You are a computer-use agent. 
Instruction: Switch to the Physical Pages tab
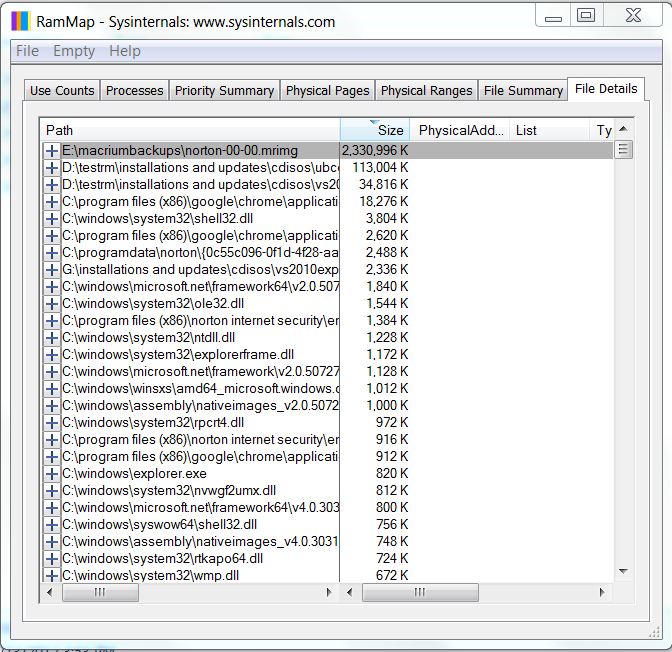(x=327, y=90)
